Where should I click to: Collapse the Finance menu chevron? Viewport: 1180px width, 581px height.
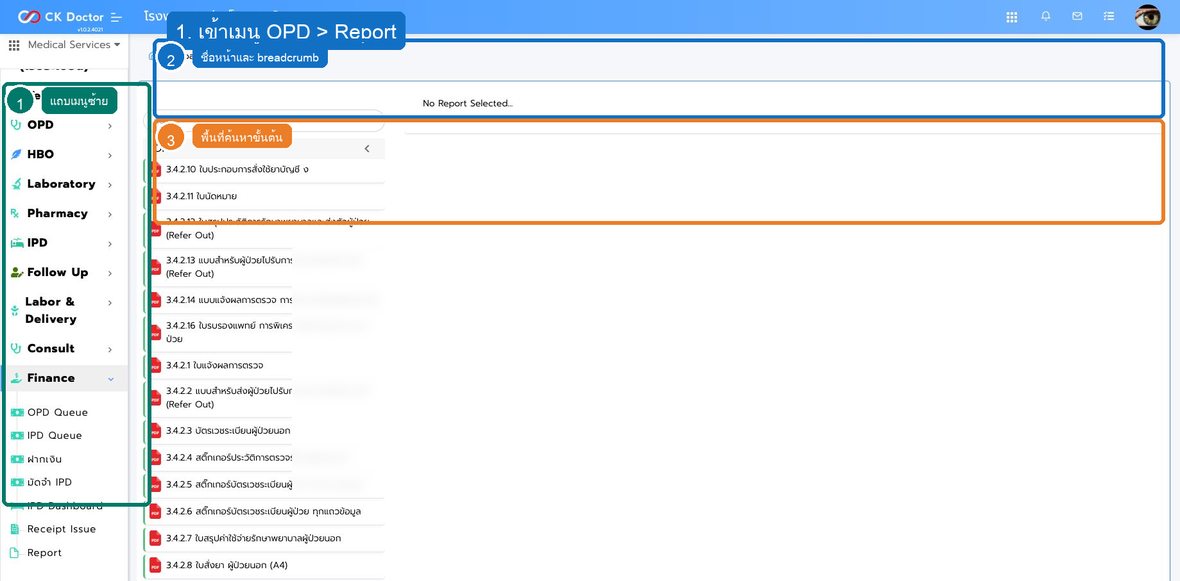pos(111,379)
